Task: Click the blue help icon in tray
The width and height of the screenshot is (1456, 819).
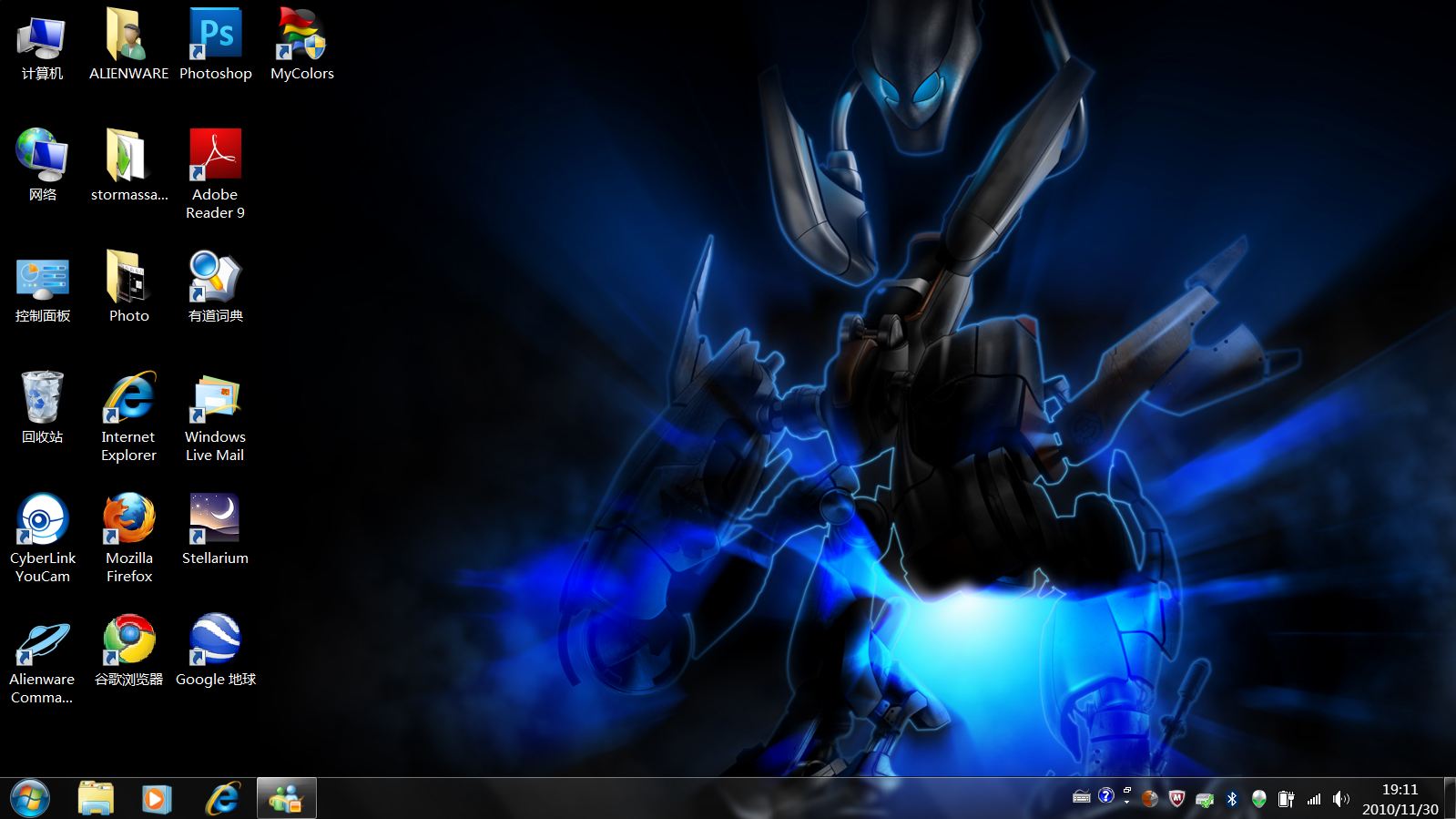Action: coord(1105,795)
